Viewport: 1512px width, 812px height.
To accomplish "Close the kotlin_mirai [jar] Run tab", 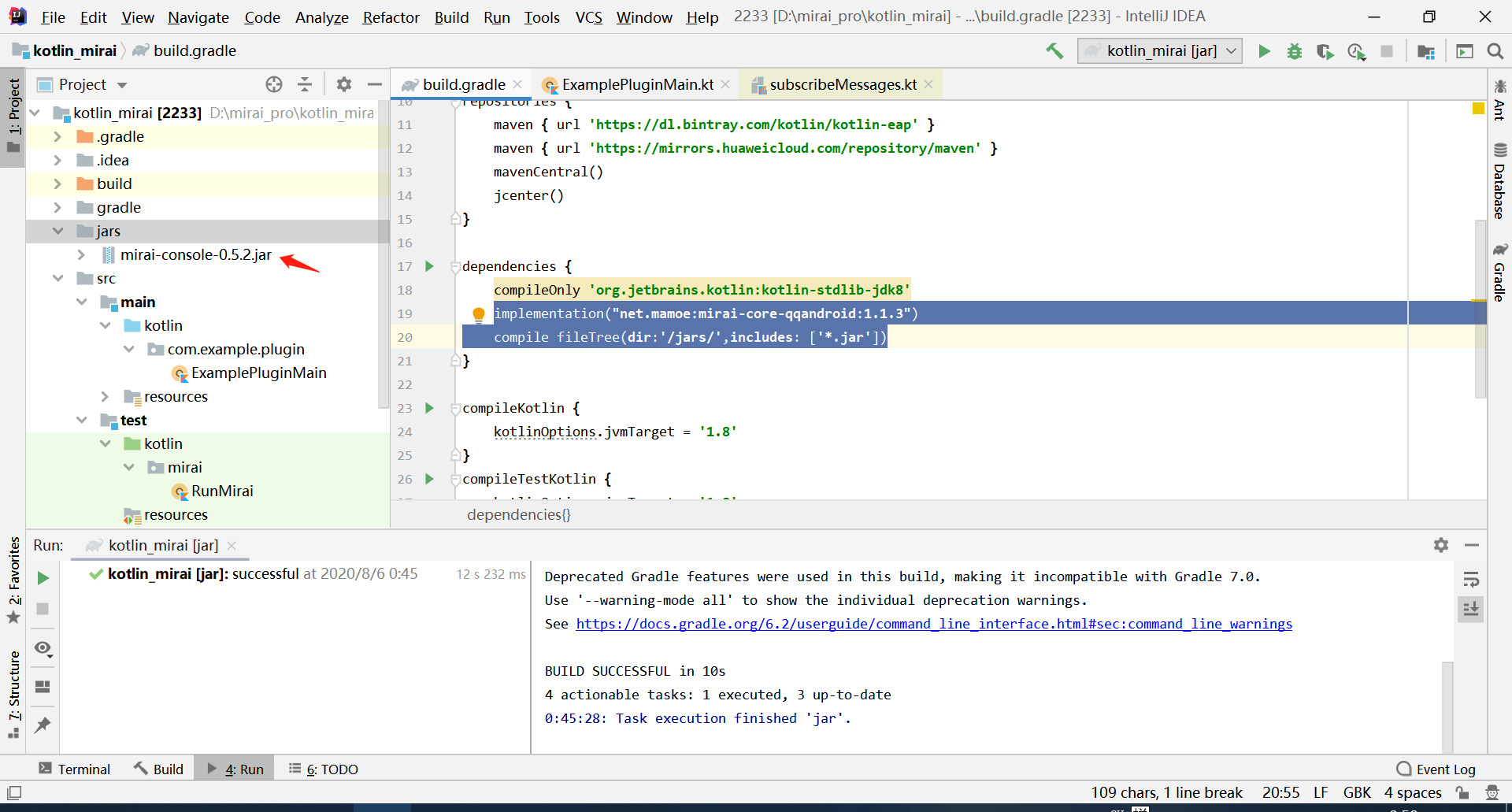I will 232,545.
